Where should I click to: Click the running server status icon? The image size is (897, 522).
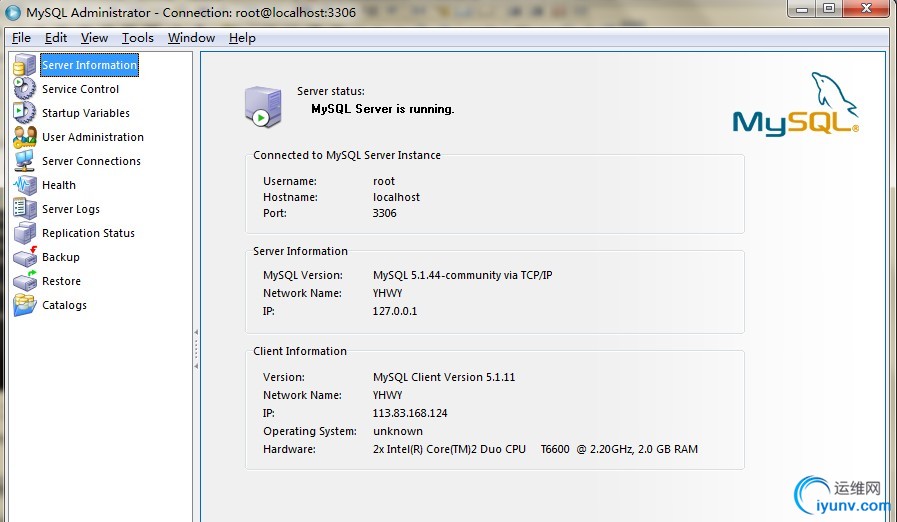click(263, 106)
